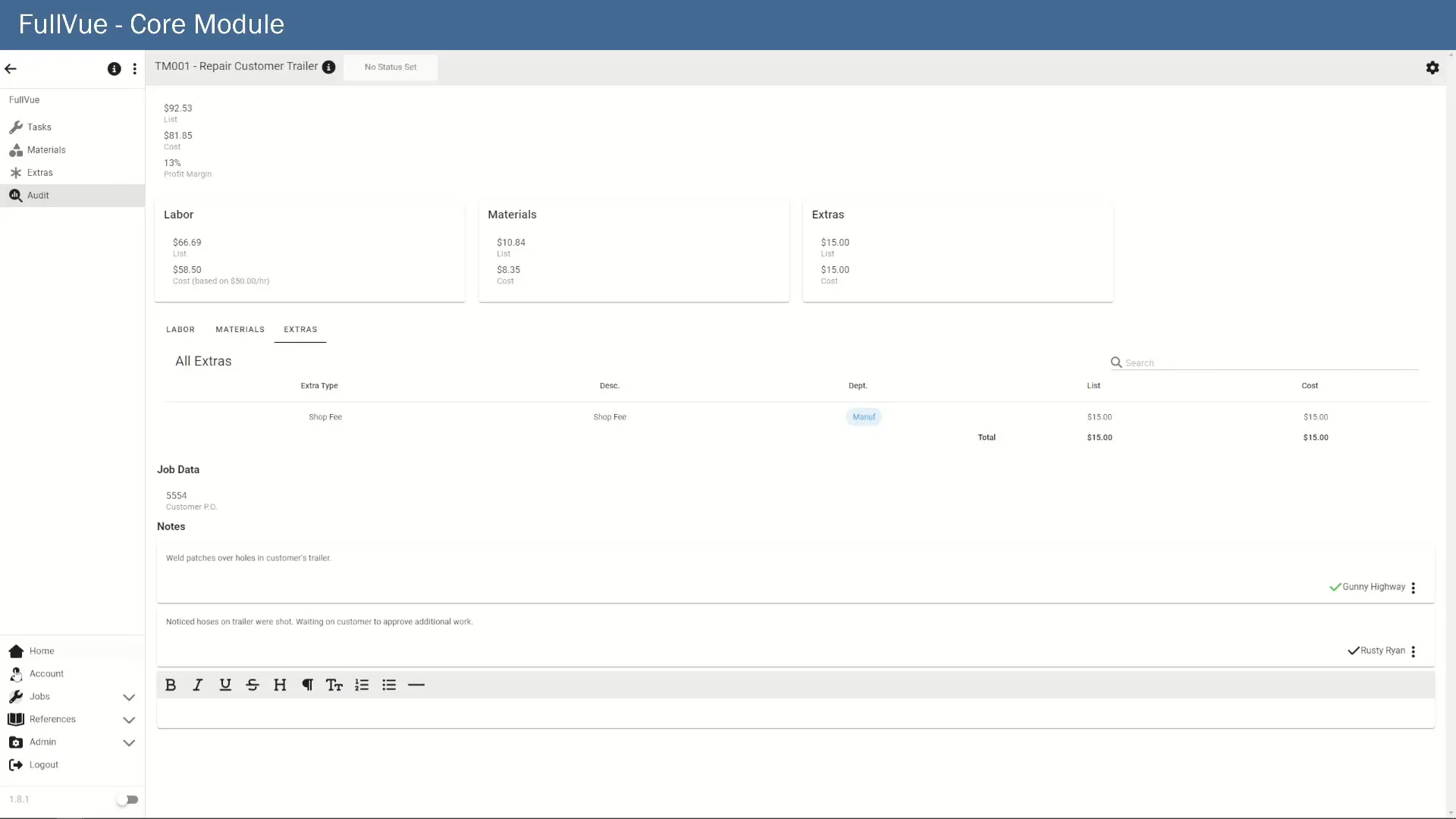This screenshot has height=819, width=1456.
Task: Click the Customer P.O. value 5554
Action: point(176,496)
